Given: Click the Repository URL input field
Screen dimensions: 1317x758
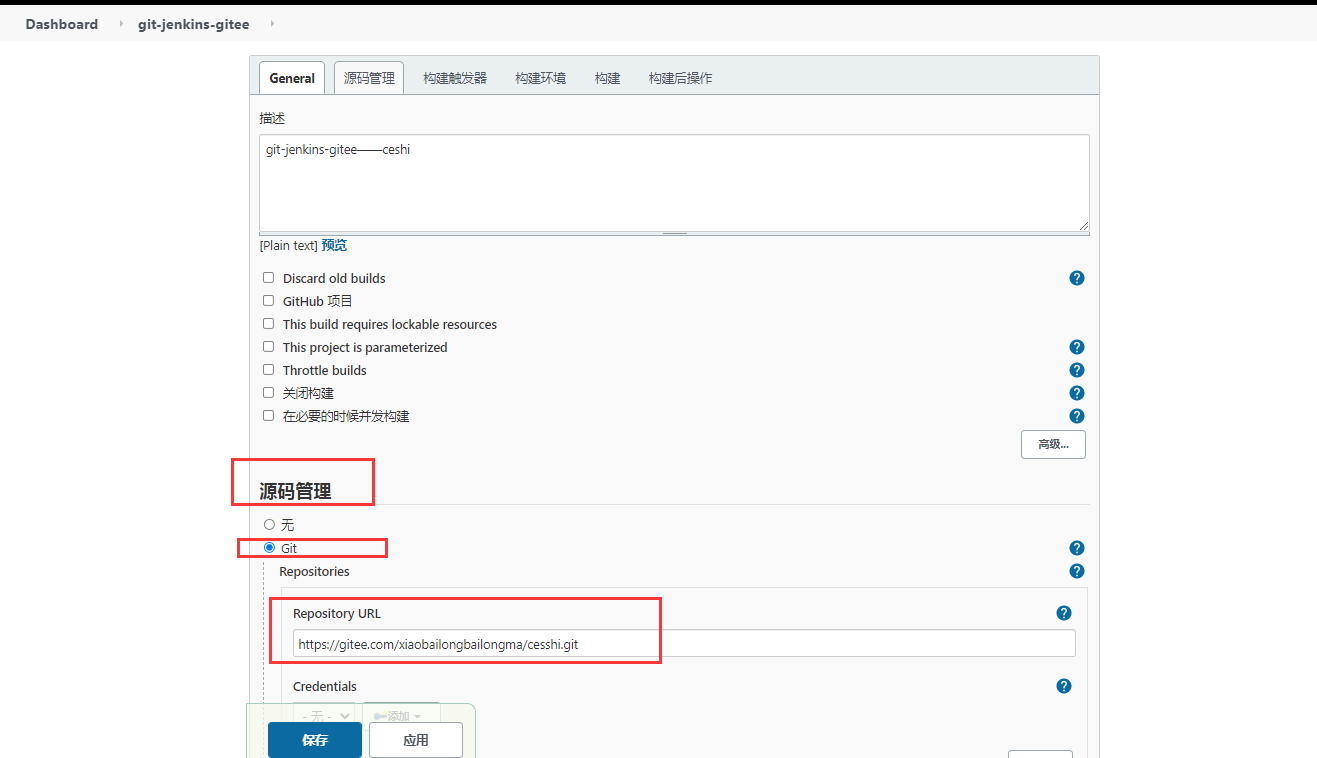Looking at the screenshot, I should (684, 644).
